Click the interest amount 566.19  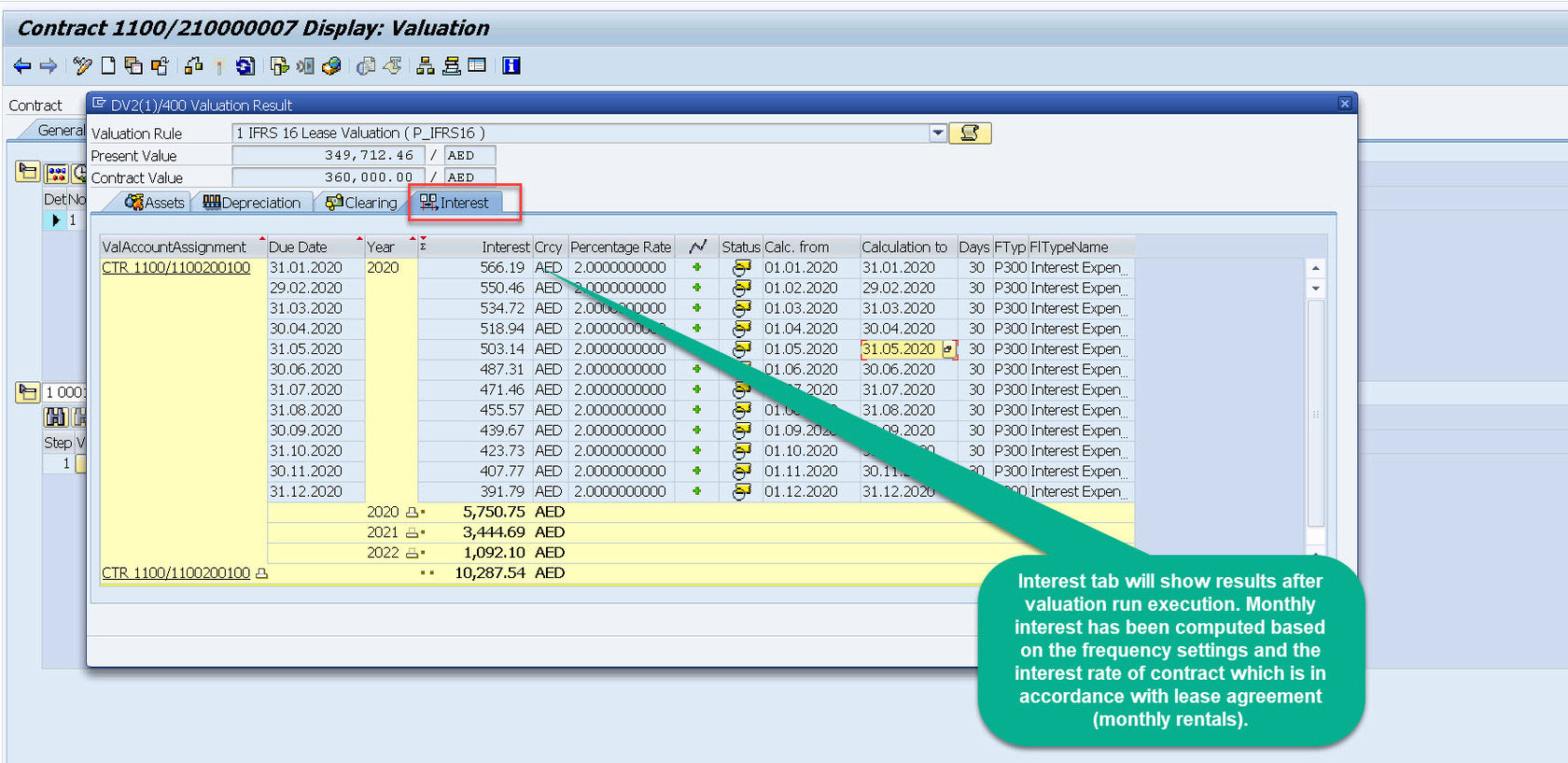click(x=502, y=268)
